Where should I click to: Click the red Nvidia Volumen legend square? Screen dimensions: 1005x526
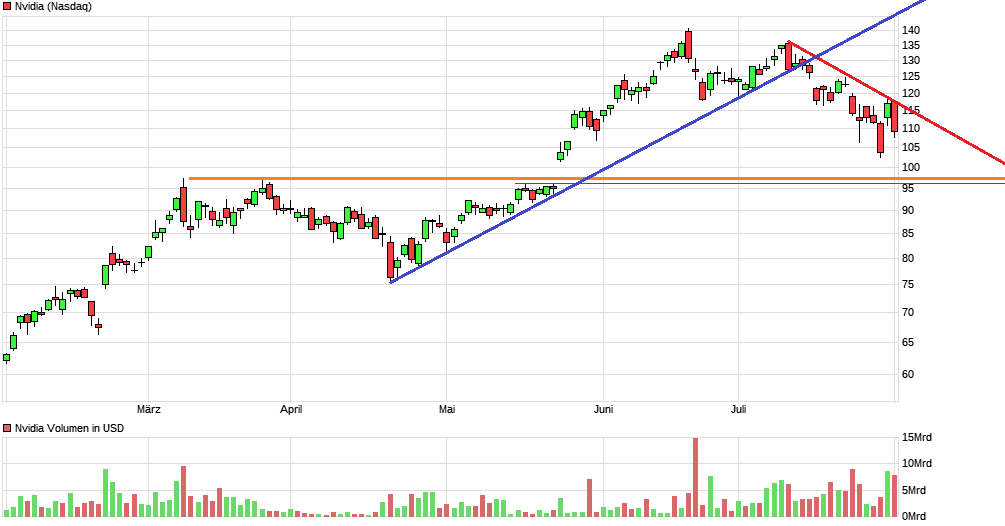click(7, 428)
